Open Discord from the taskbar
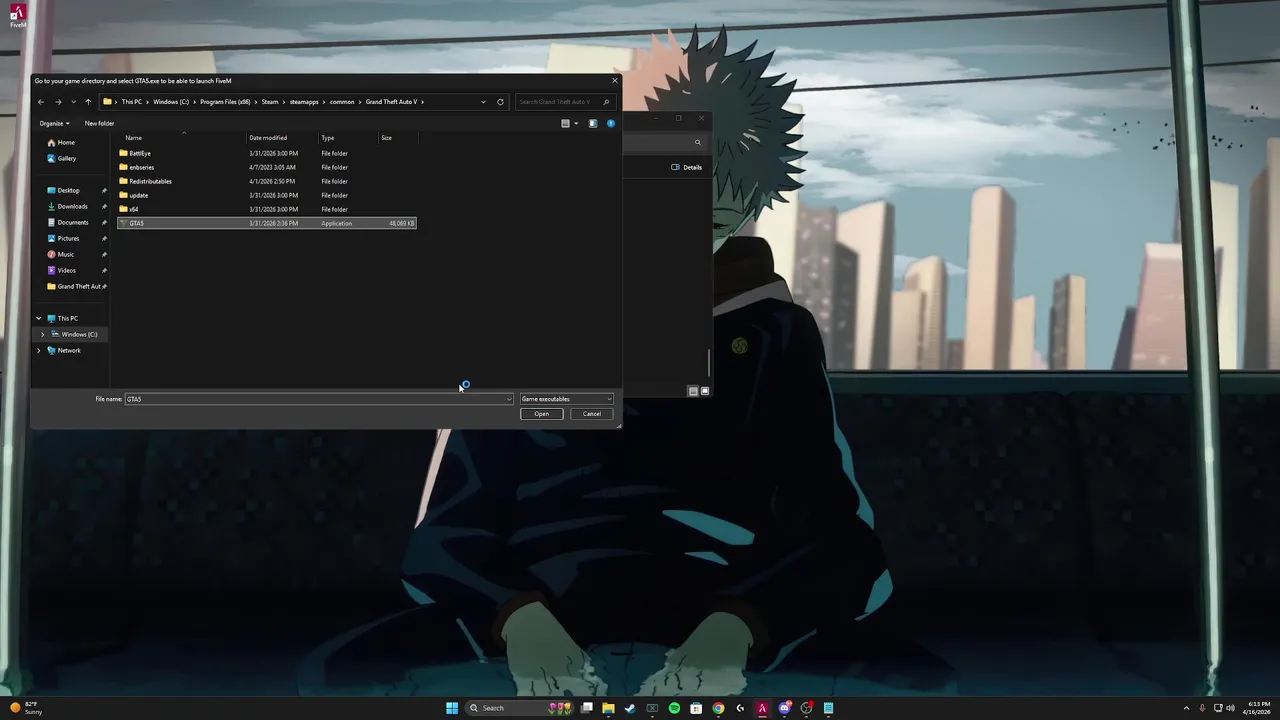This screenshot has width=1280, height=720. (784, 708)
